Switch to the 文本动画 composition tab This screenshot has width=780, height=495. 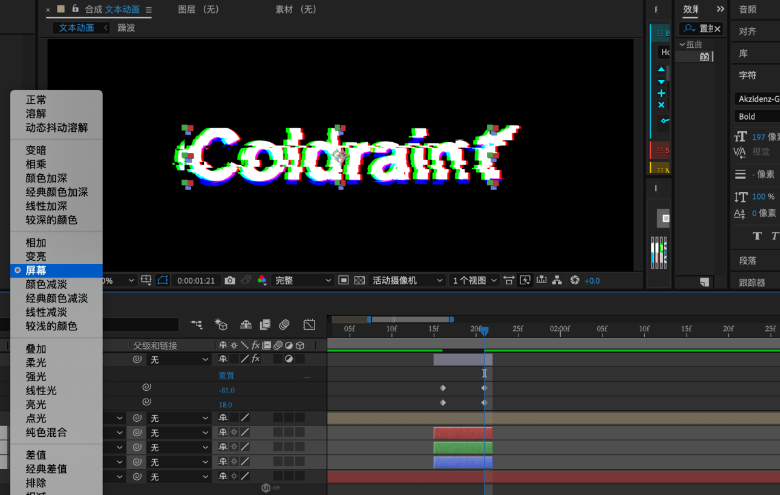click(x=76, y=28)
